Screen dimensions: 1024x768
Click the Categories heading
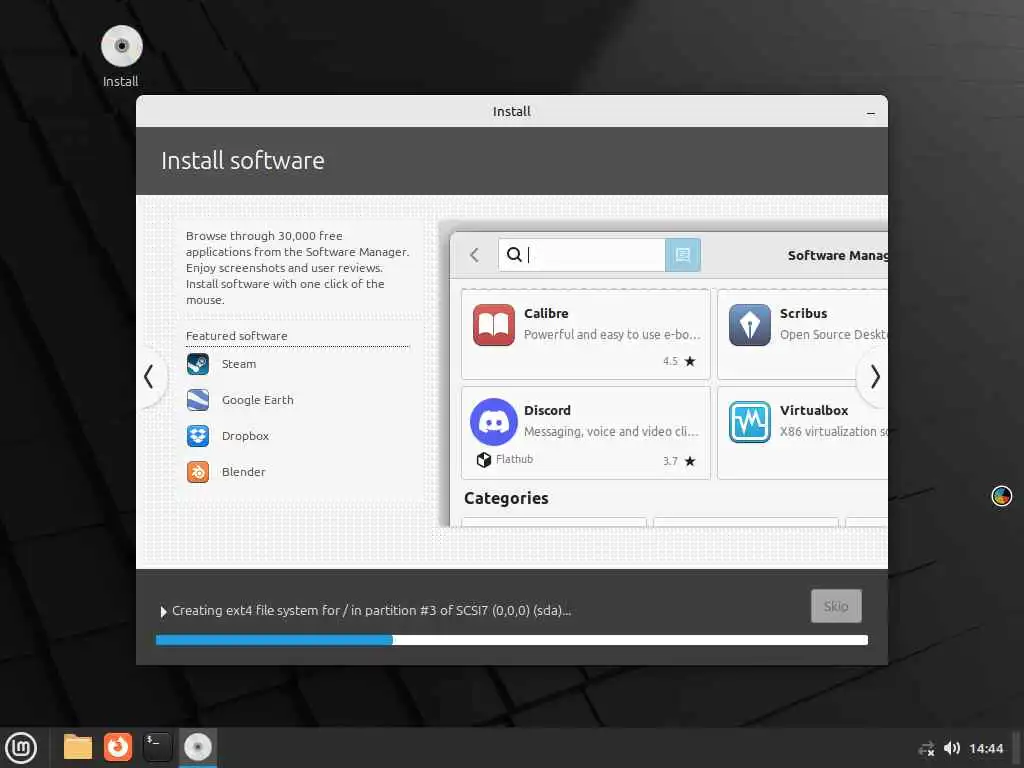pos(506,498)
